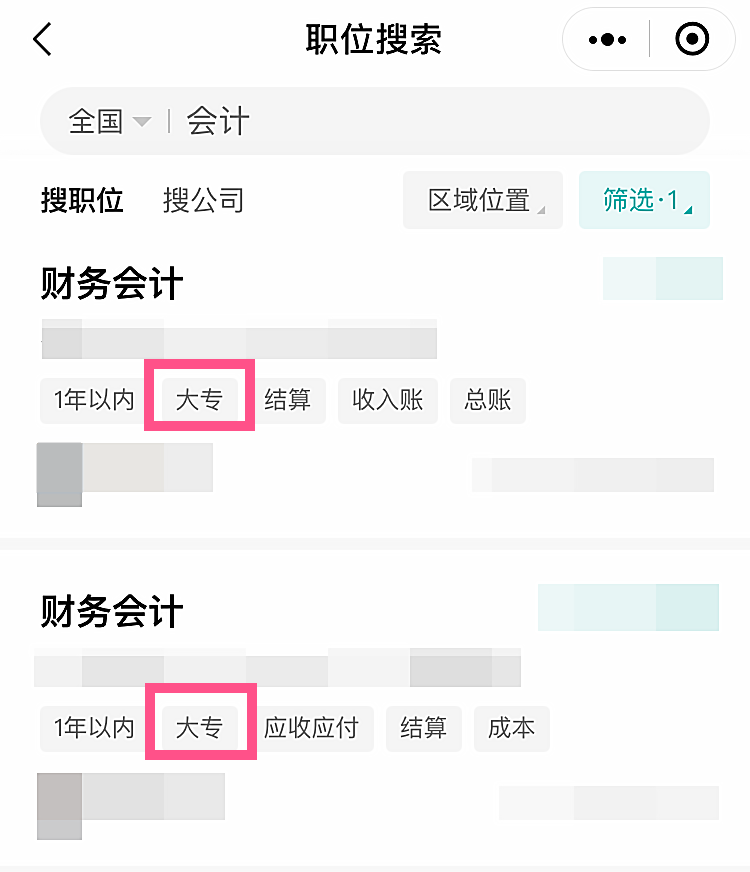
Task: Switch to the 搜公司 tab
Action: click(x=203, y=200)
